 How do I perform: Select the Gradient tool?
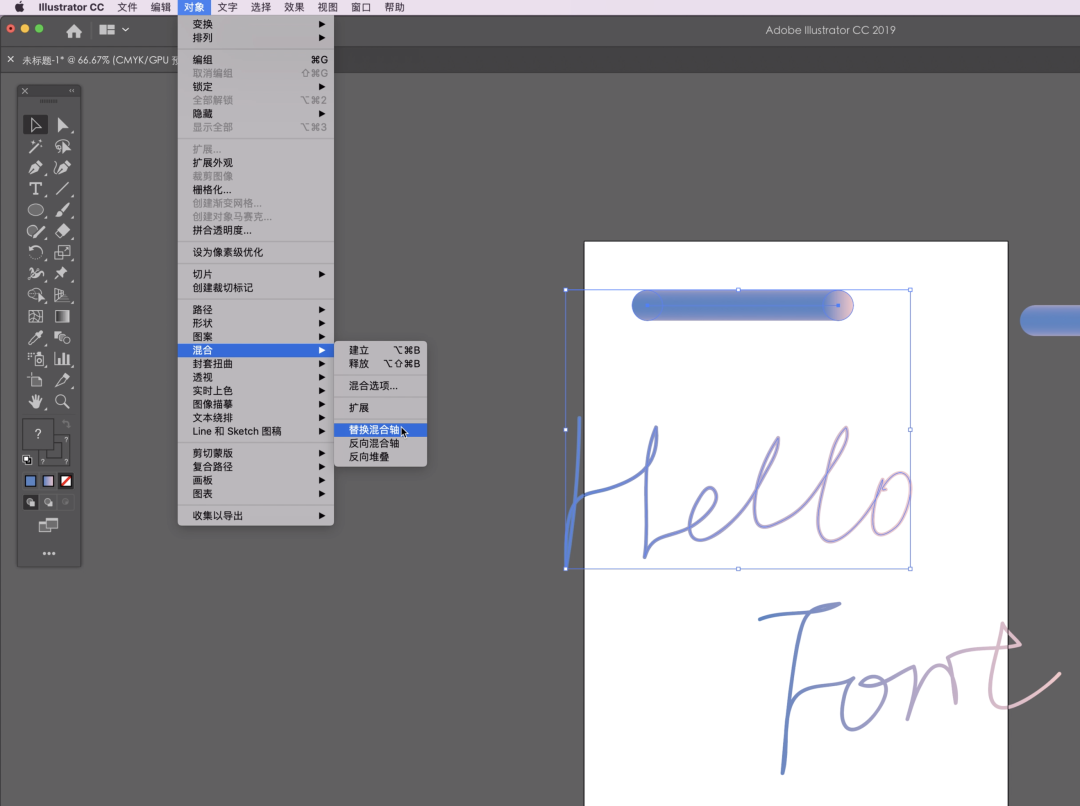pyautogui.click(x=62, y=316)
